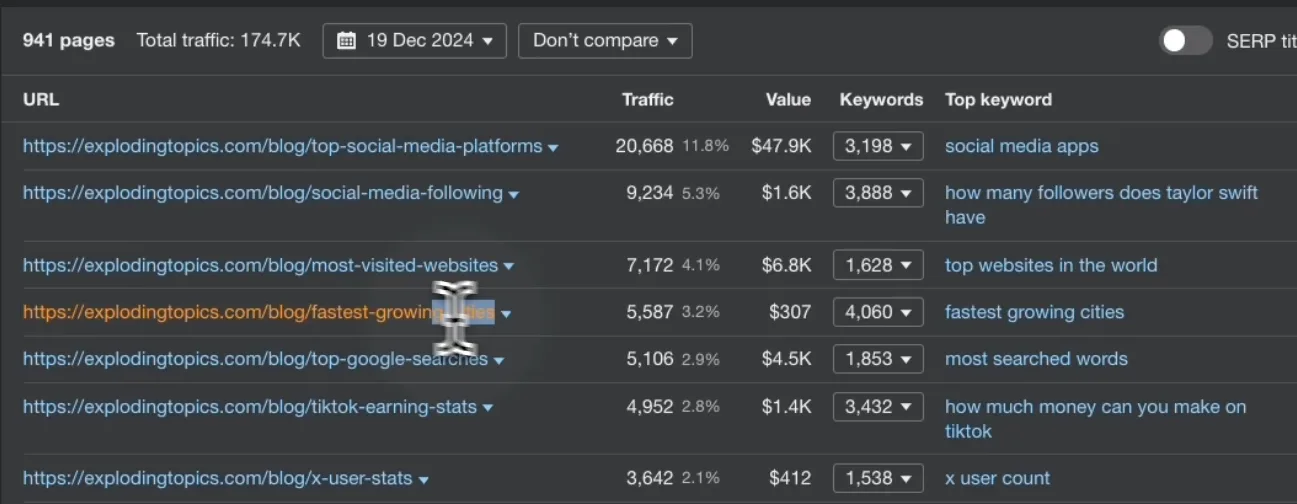Open the most-visited-websites URL link
1297x504 pixels.
click(260, 265)
